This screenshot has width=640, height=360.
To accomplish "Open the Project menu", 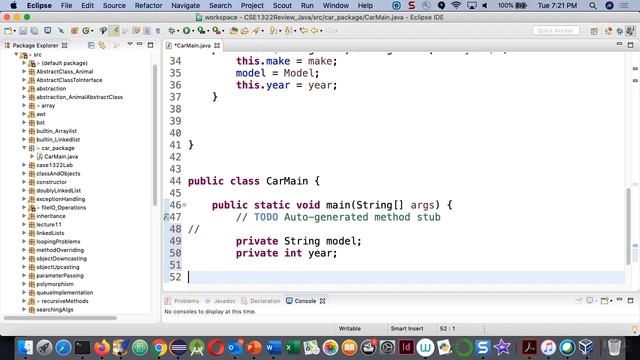I will (252, 6).
